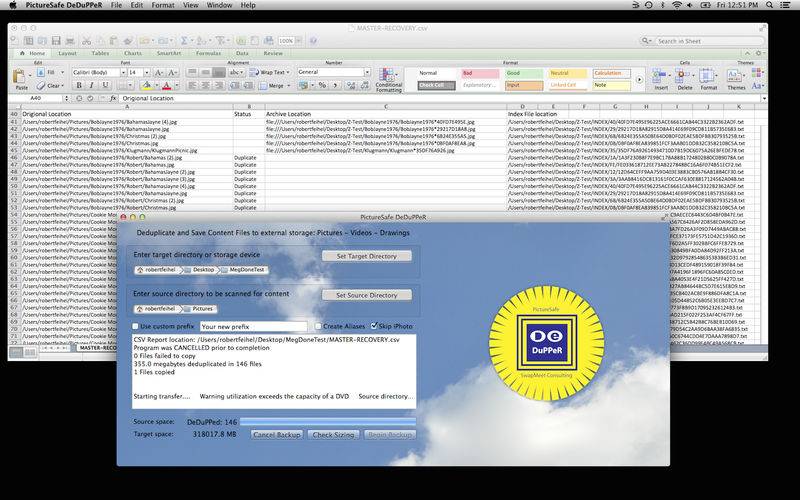800x500 pixels.
Task: Click the Filter funnel icon in Excel toolbar
Action: point(220,41)
